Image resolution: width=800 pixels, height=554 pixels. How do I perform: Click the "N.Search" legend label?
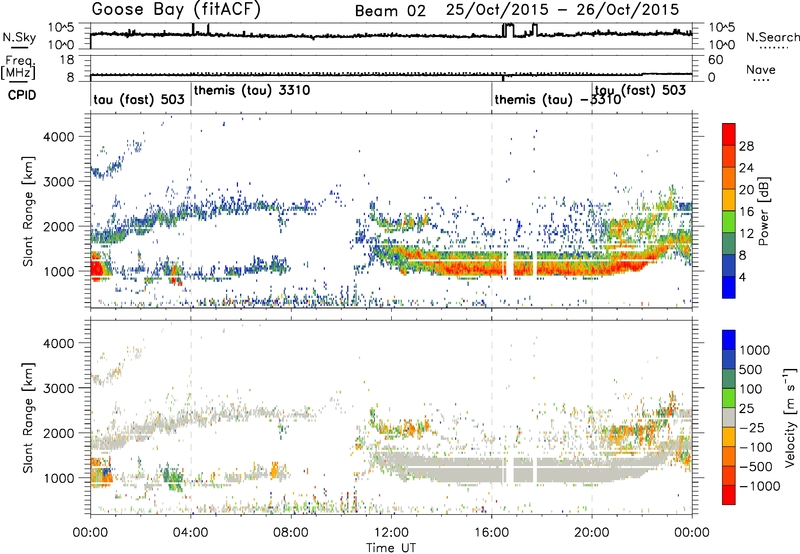[772, 37]
